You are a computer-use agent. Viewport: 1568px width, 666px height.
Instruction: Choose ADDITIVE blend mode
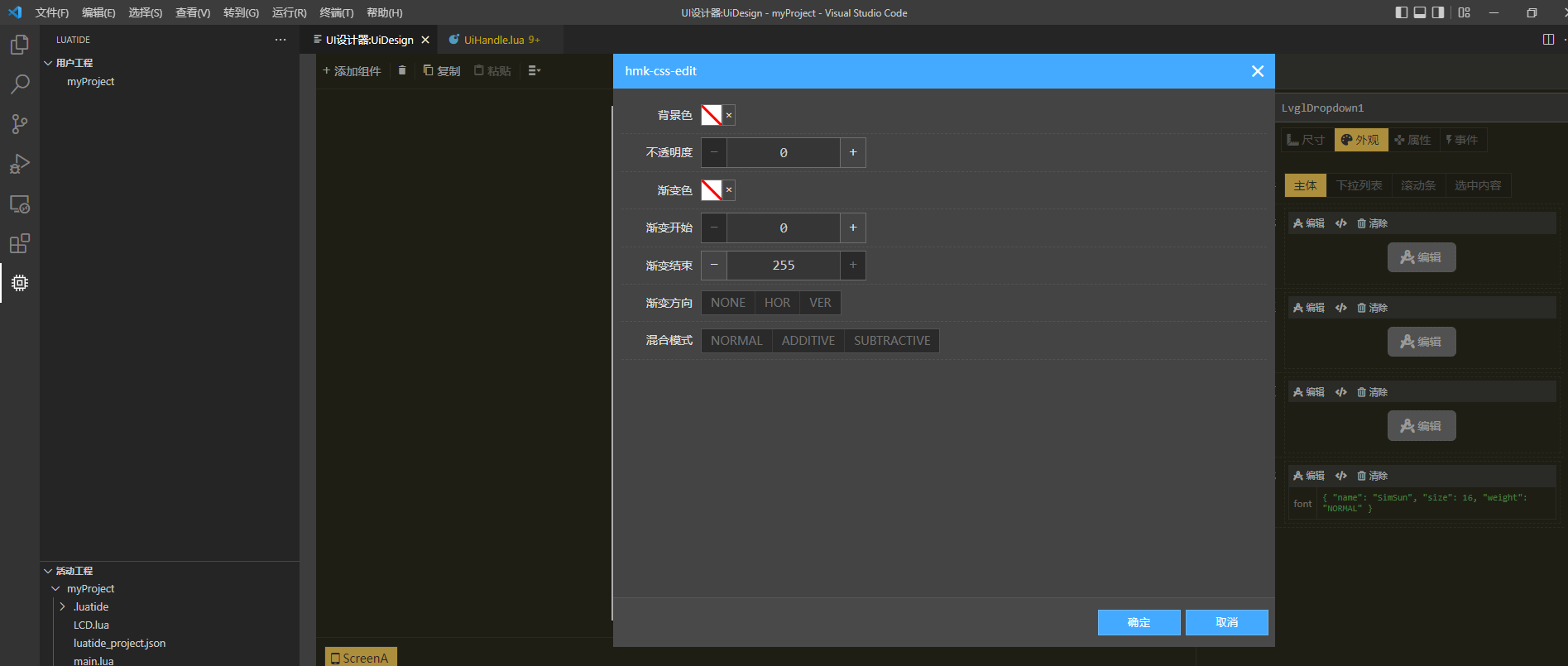pos(808,341)
